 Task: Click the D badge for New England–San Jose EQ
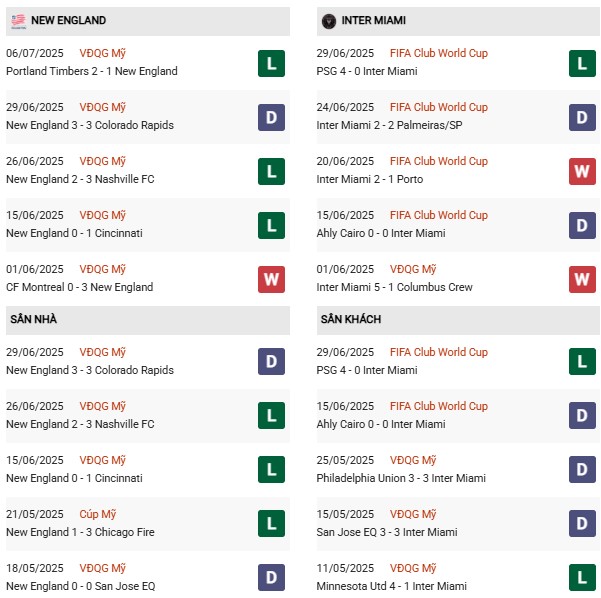click(270, 578)
